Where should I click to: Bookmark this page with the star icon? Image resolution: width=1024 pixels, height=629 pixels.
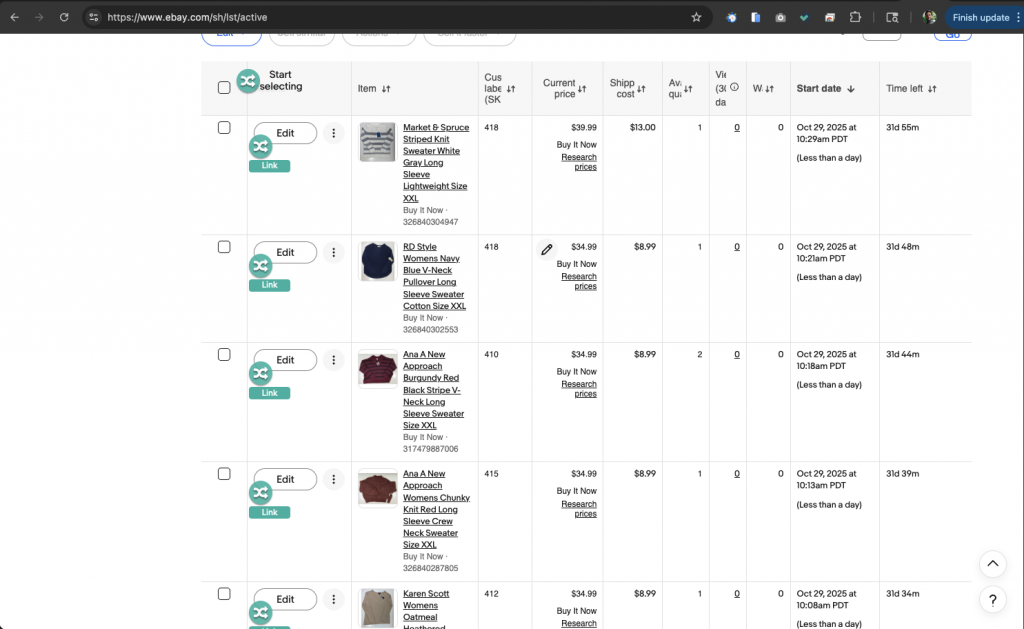[696, 17]
